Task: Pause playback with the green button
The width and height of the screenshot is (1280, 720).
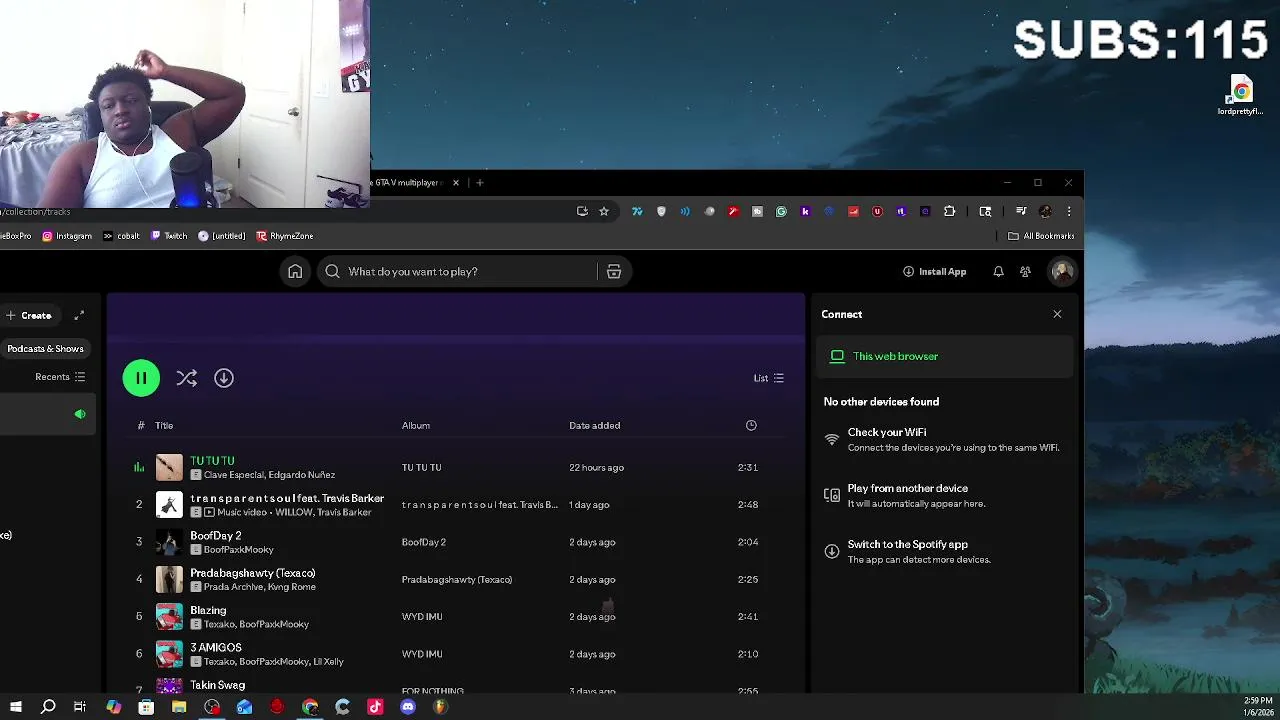Action: (x=141, y=378)
